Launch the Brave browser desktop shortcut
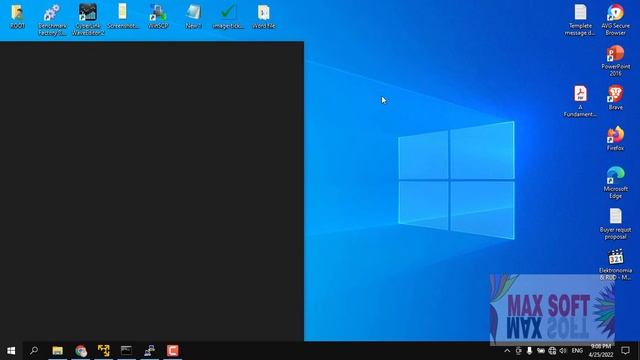Screen dimensions: 640x360 616,98
